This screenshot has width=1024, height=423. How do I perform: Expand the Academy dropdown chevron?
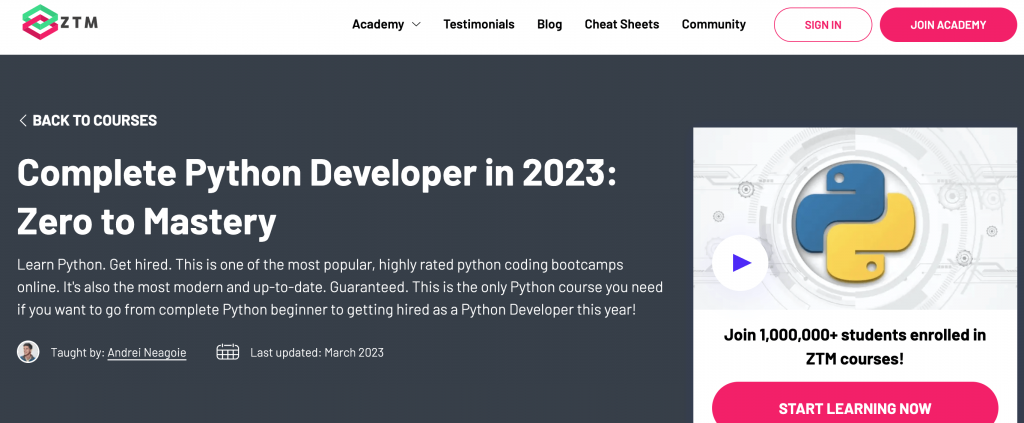click(x=416, y=25)
